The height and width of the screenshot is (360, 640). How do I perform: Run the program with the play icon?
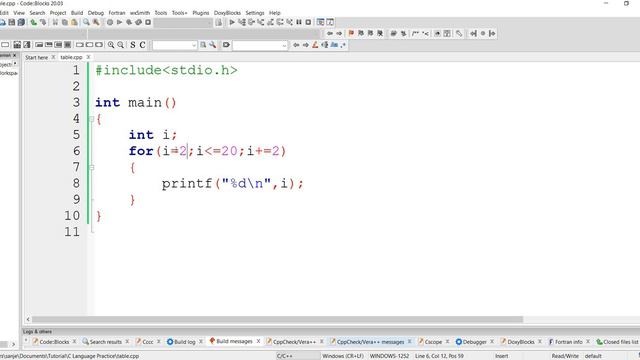[120, 22]
